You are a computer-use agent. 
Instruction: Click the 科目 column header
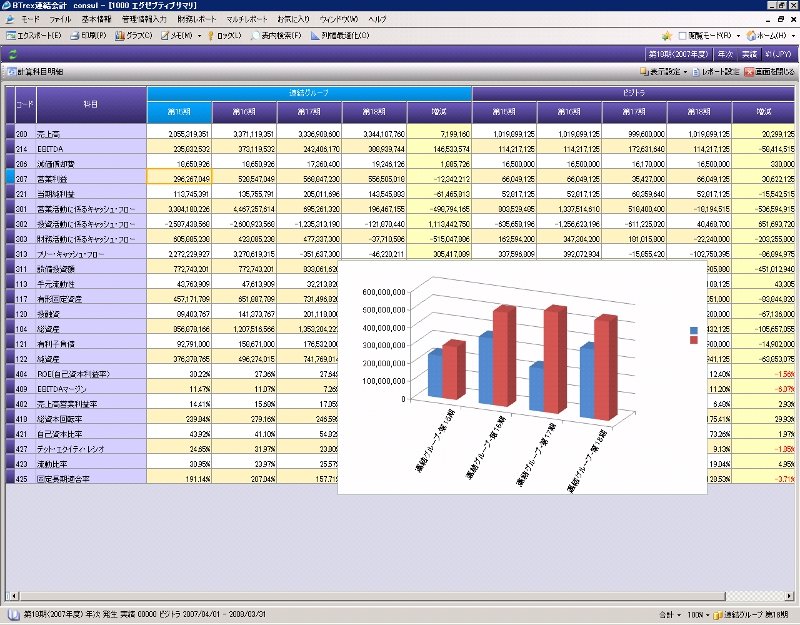91,105
